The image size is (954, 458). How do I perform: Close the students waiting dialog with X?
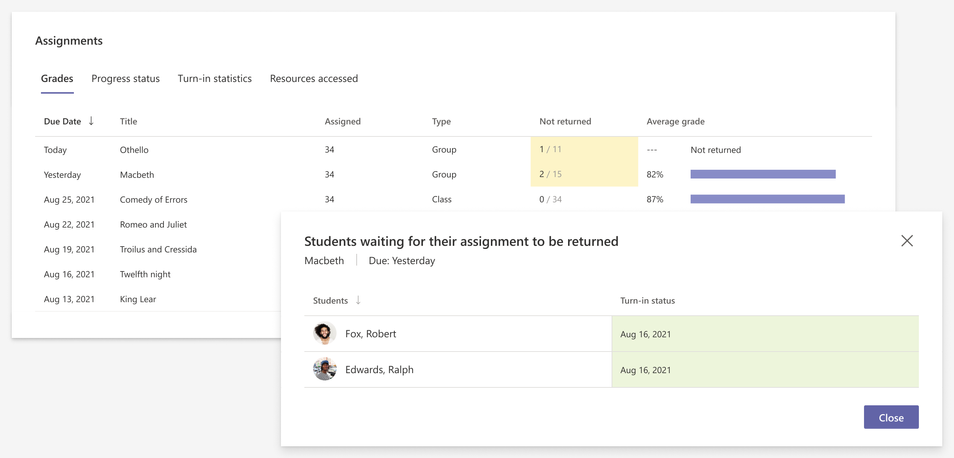tap(907, 241)
